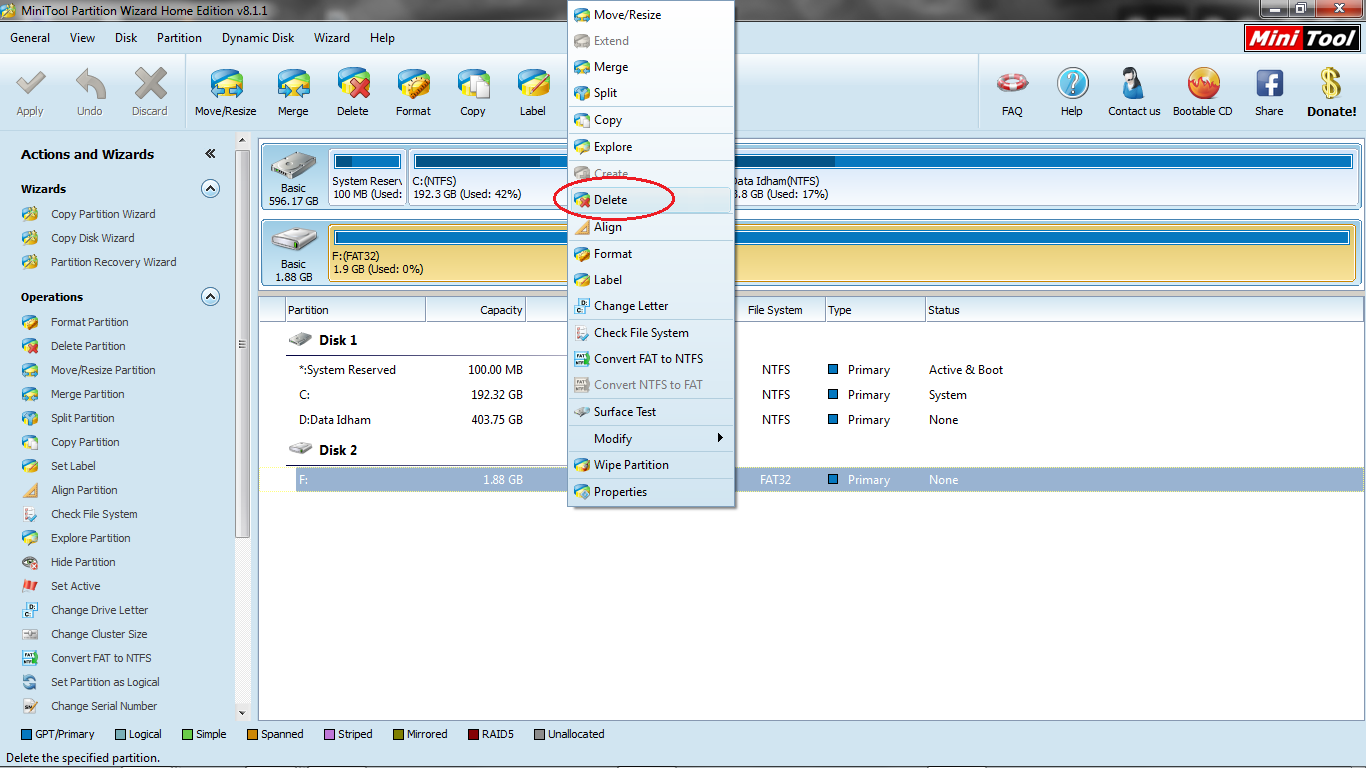Select the System Reserved partition block

pyautogui.click(x=367, y=176)
